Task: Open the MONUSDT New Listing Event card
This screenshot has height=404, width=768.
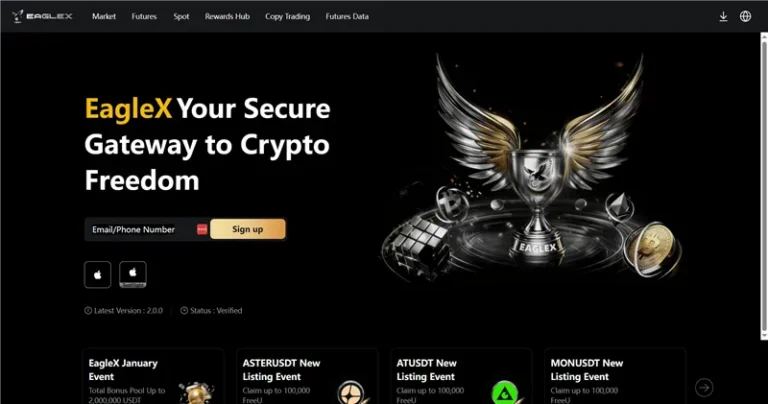Action: [x=615, y=376]
